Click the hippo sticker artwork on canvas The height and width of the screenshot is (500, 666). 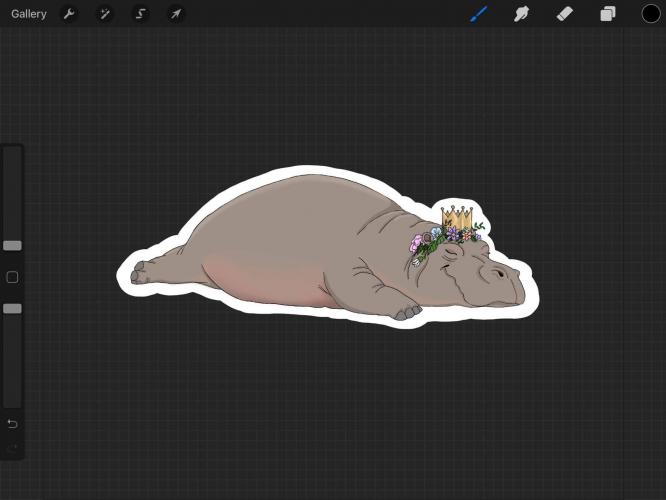(328, 247)
